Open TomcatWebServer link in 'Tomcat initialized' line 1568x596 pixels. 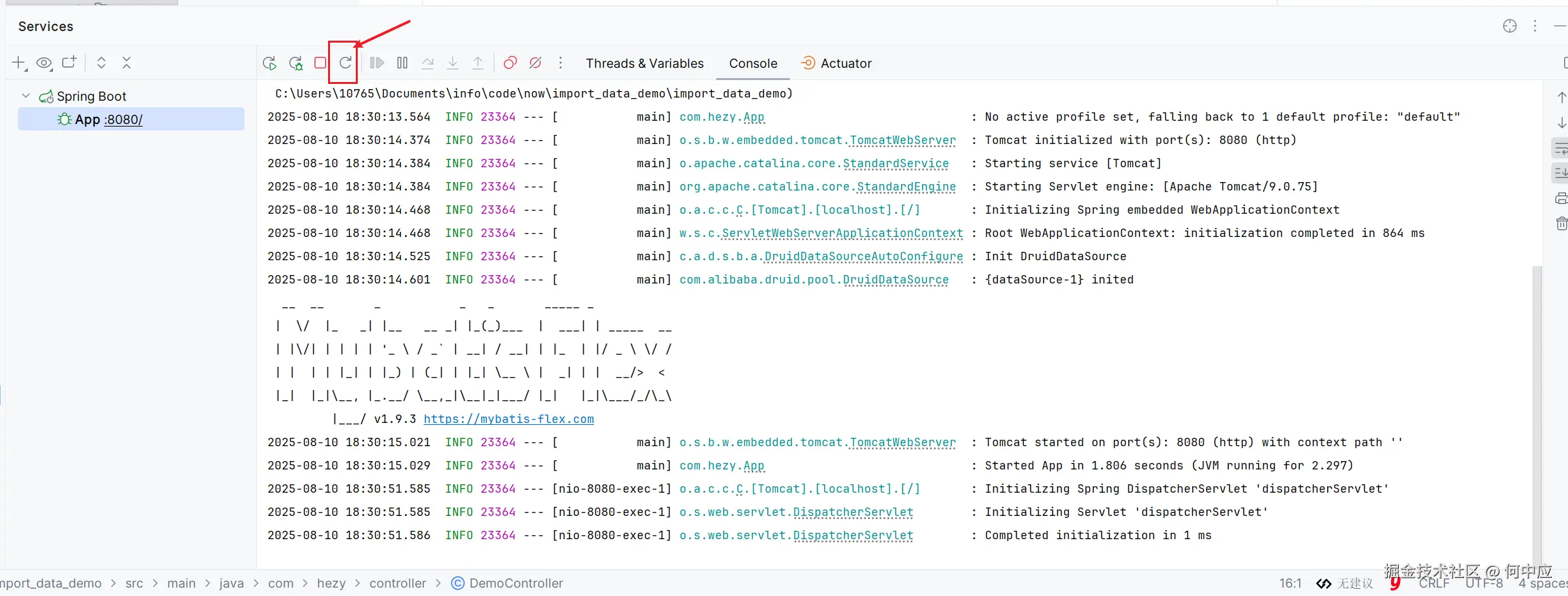903,140
